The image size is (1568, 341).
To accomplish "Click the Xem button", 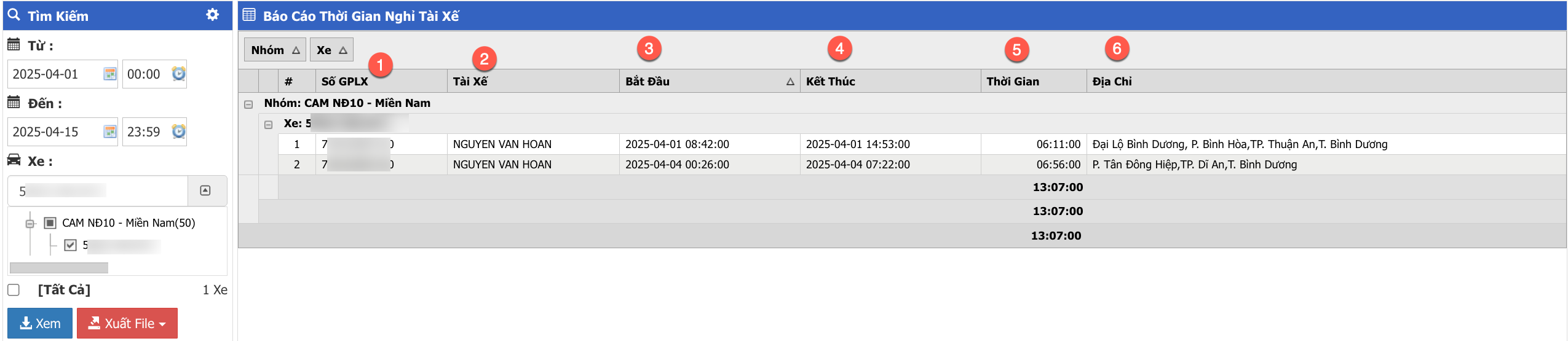I will [40, 323].
